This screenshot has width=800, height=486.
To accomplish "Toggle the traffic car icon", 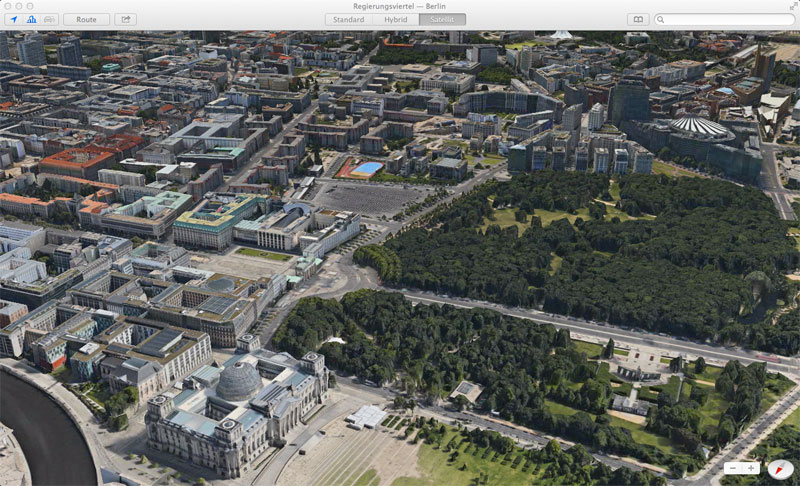I will [x=49, y=19].
